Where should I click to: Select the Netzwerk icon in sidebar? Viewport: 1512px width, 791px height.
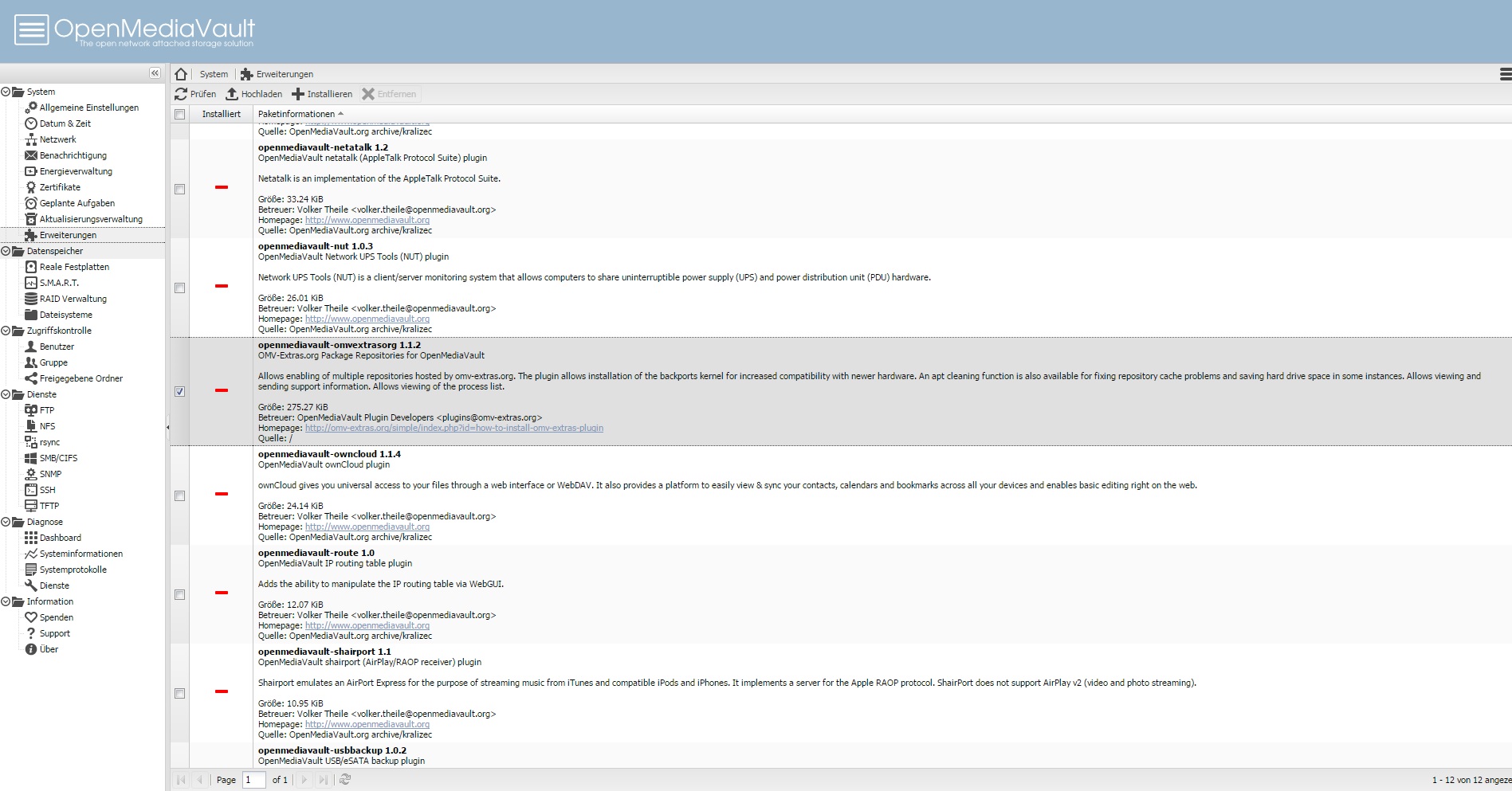click(31, 139)
